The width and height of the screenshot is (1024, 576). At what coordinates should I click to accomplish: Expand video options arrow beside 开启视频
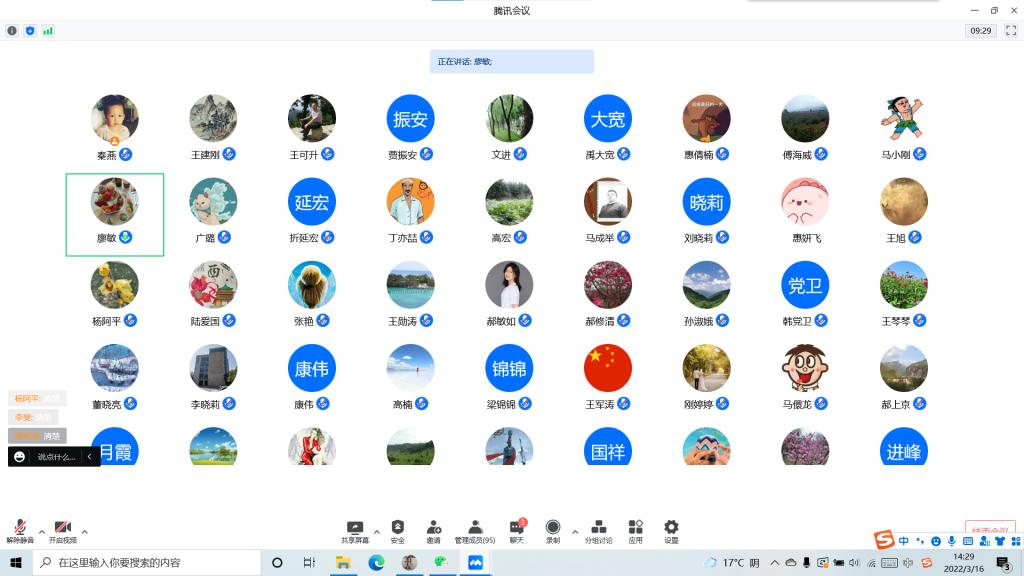pos(84,531)
